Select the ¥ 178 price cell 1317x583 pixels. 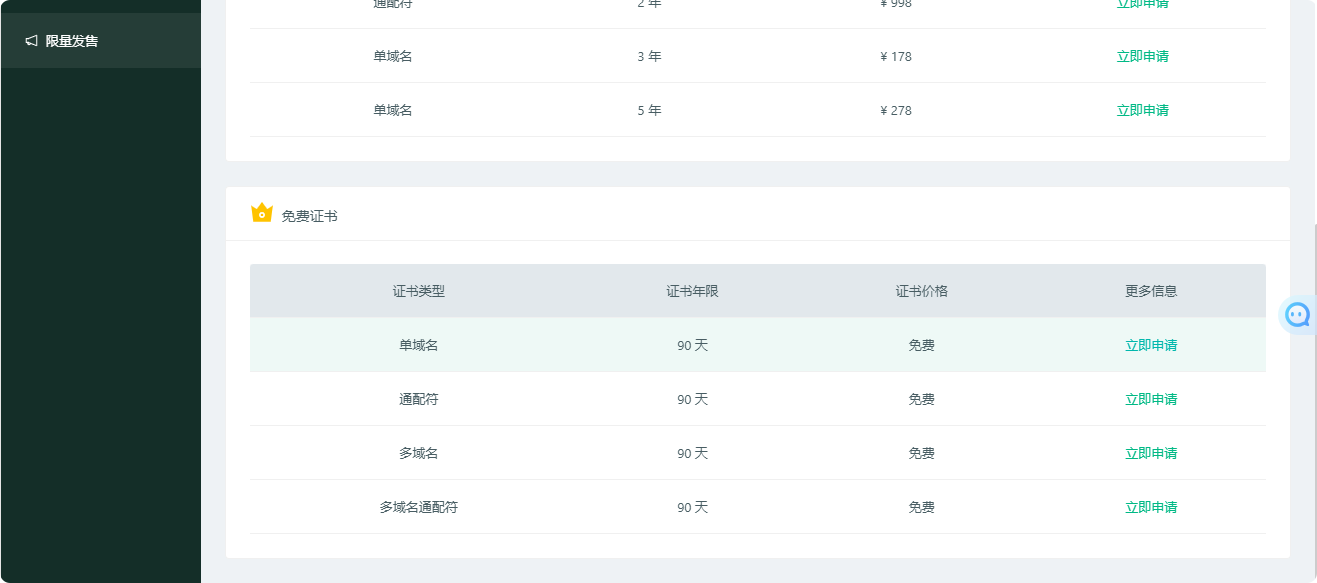click(896, 56)
